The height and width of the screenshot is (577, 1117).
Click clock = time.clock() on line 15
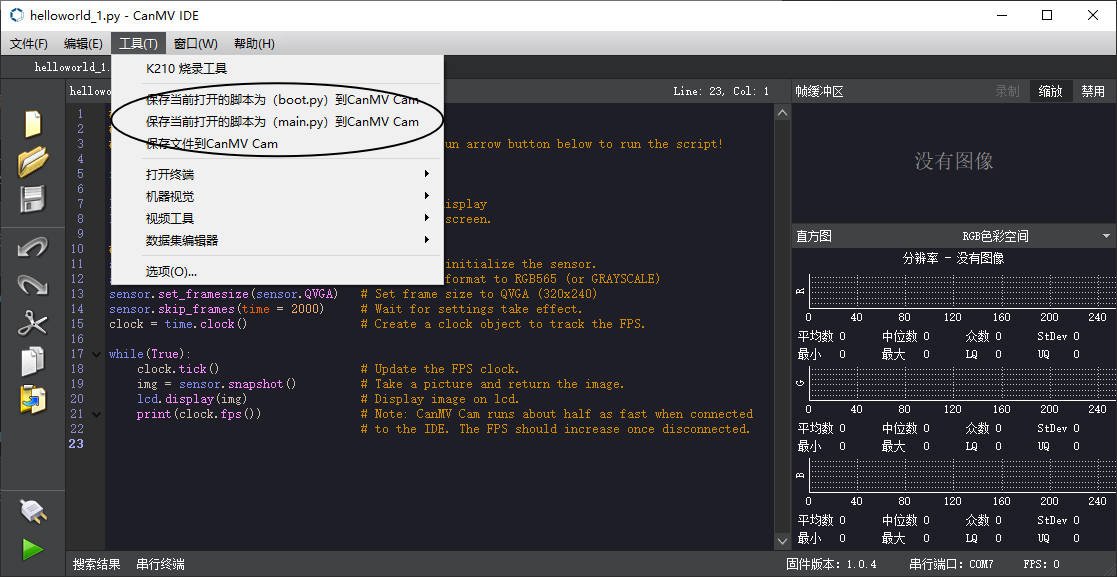tap(178, 324)
